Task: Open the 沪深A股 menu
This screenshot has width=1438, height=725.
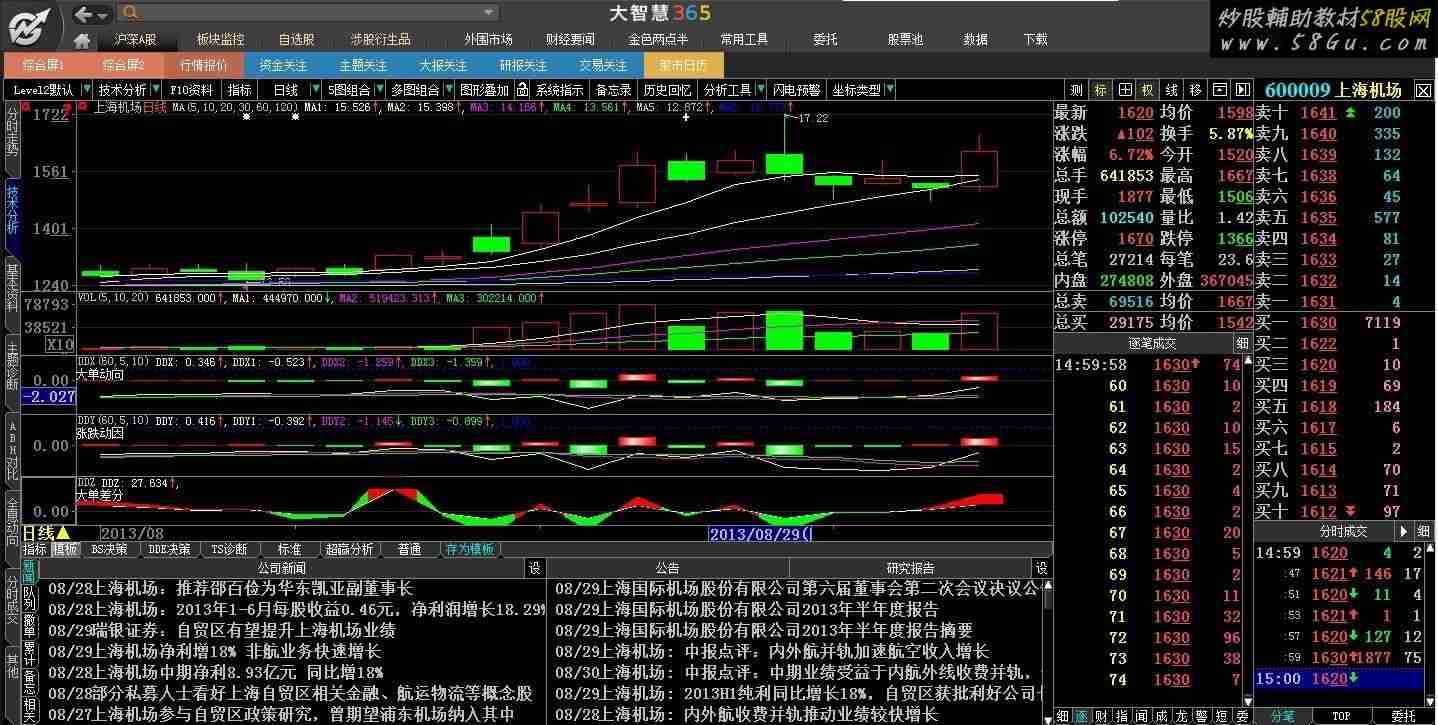Action: 135,39
